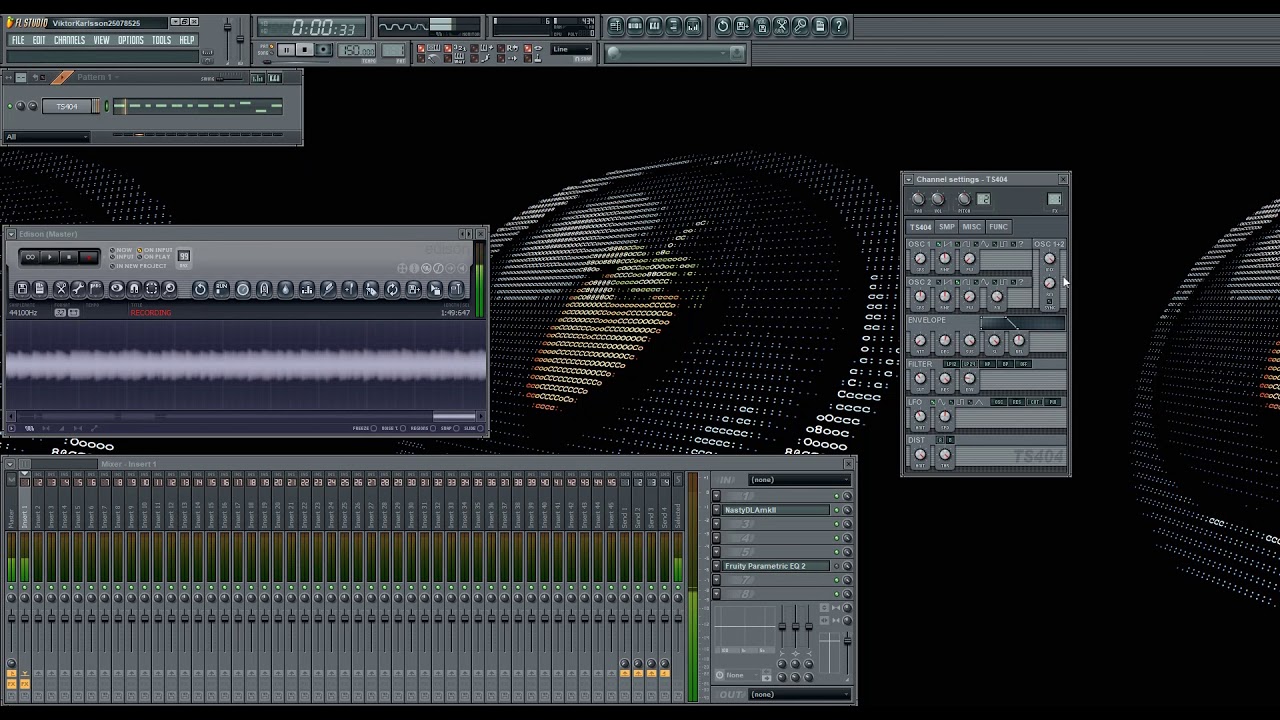Click Edison's save (floppy disk) icon
Screen dimensions: 1280x720
pos(22,289)
